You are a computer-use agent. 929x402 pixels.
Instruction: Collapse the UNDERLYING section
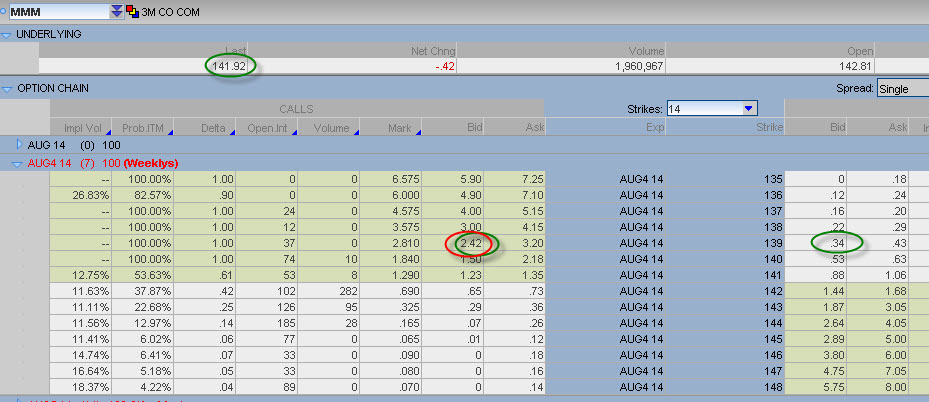point(7,35)
